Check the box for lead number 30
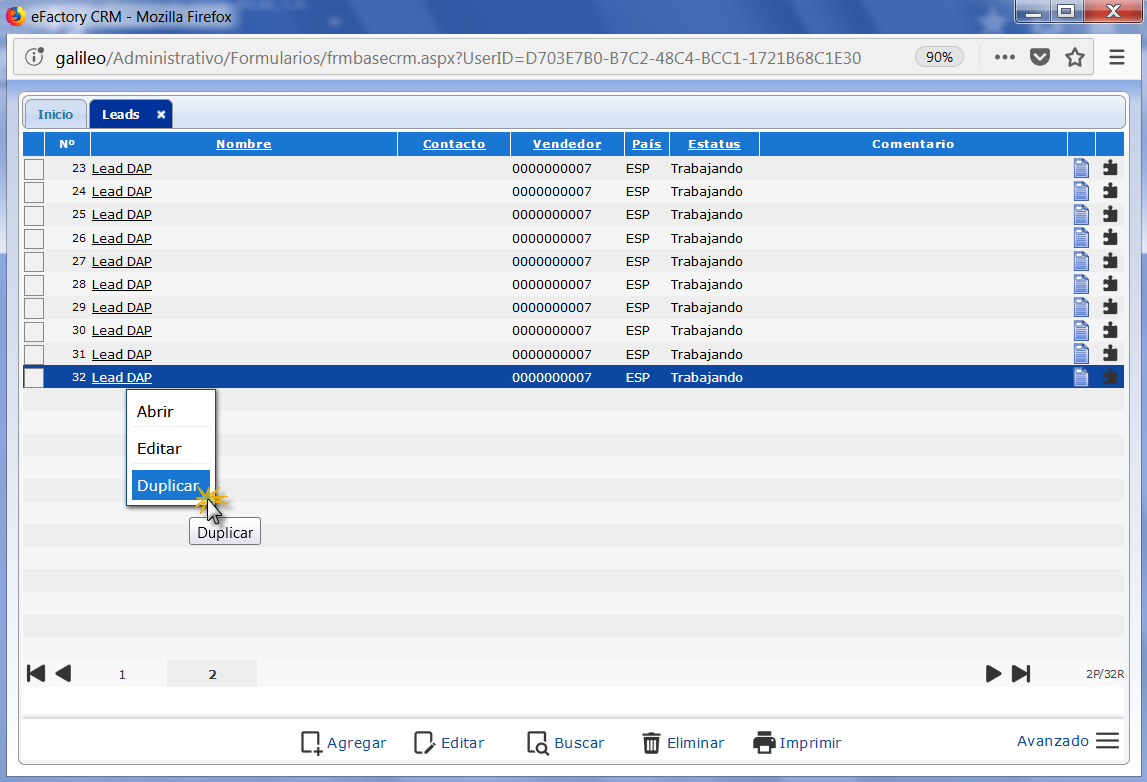The width and height of the screenshot is (1147, 782). (34, 331)
